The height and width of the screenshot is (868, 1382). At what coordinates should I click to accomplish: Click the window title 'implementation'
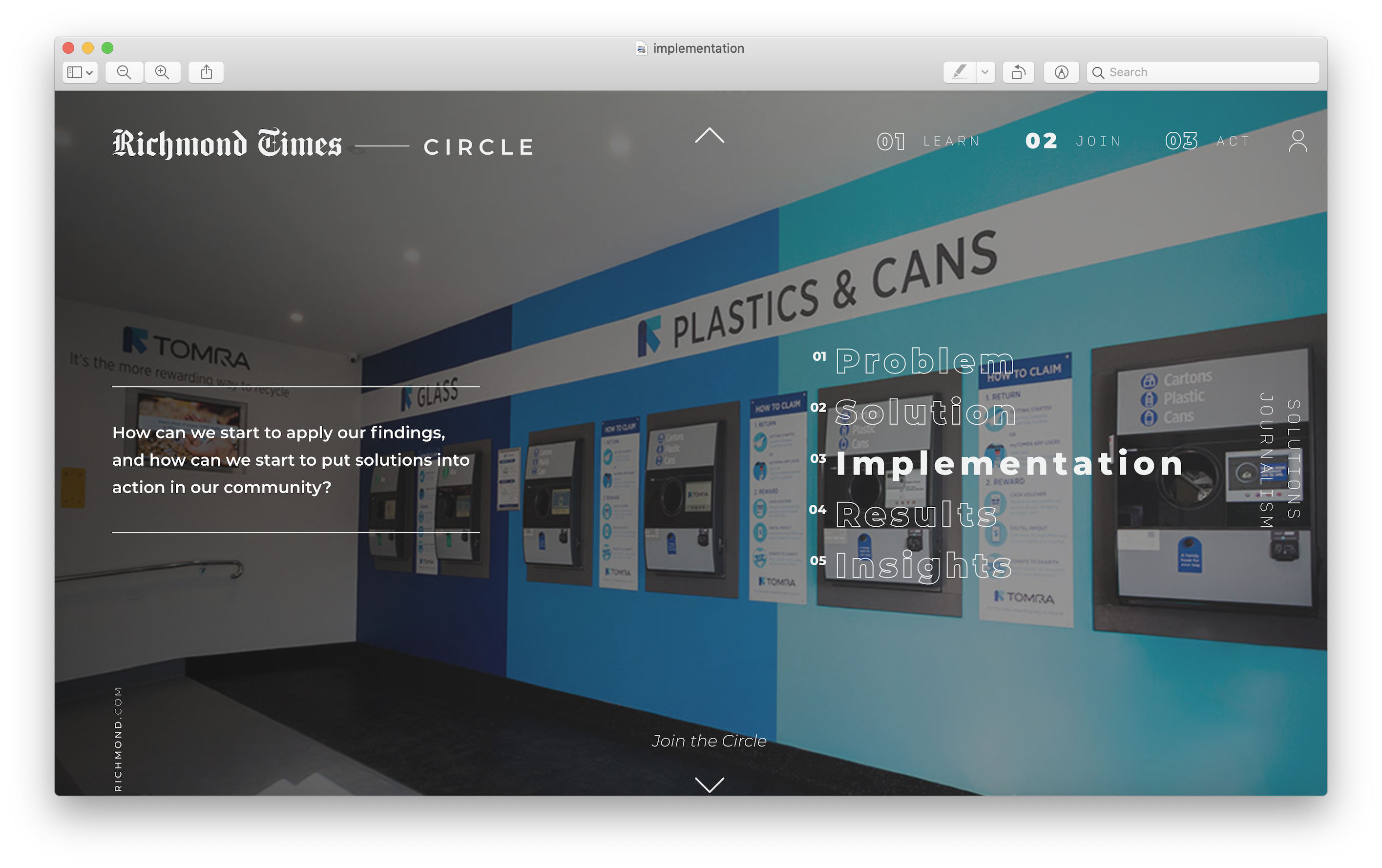click(x=698, y=48)
